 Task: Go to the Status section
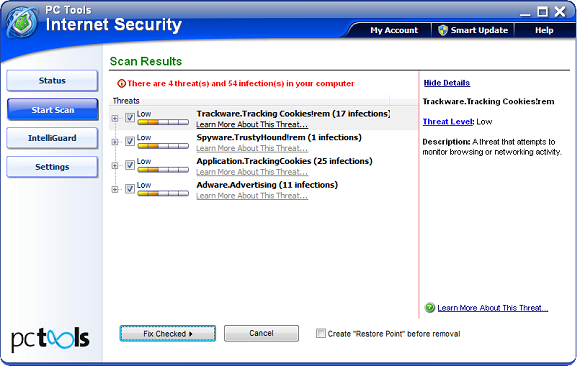click(x=52, y=81)
